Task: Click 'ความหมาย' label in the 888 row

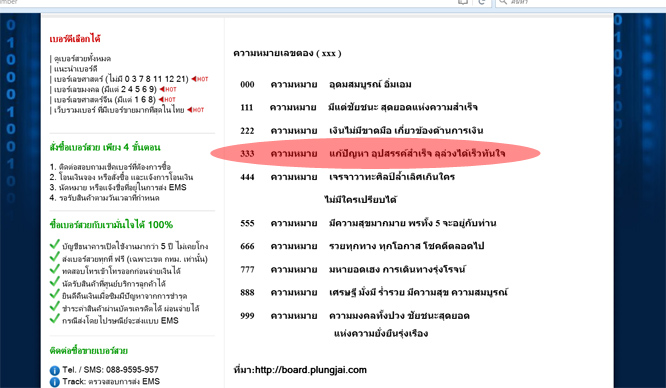Action: [x=294, y=292]
